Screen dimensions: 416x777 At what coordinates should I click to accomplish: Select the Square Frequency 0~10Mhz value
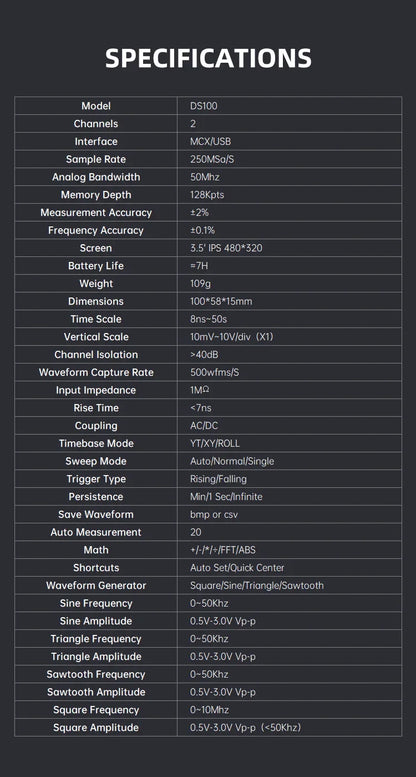pos(210,710)
